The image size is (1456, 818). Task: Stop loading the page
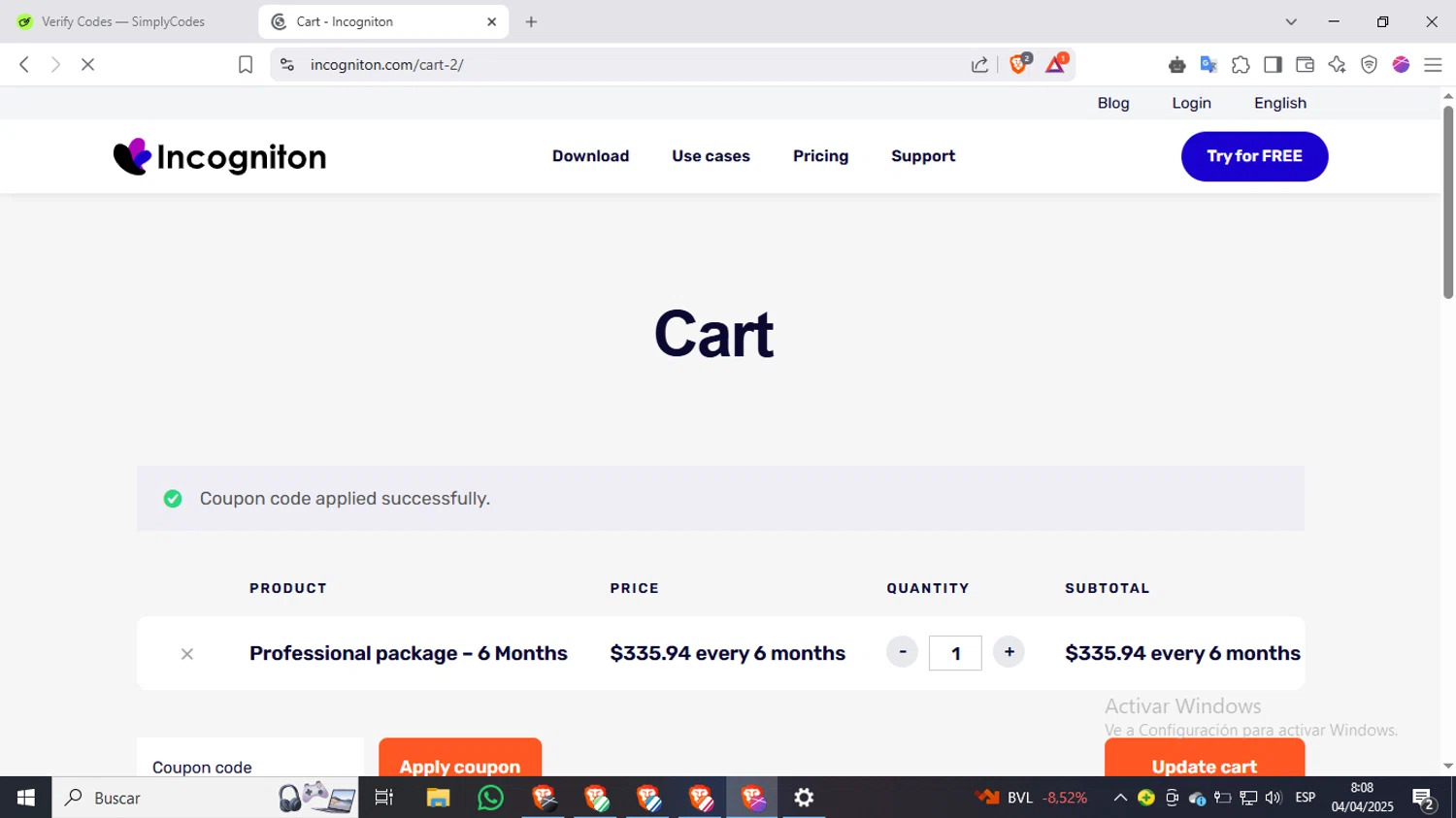[87, 64]
